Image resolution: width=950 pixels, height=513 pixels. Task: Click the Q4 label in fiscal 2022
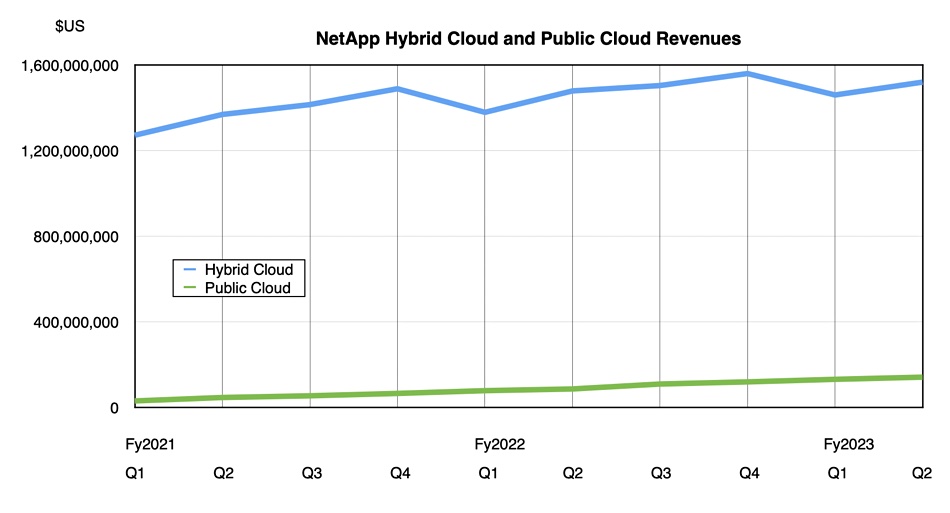tap(749, 473)
